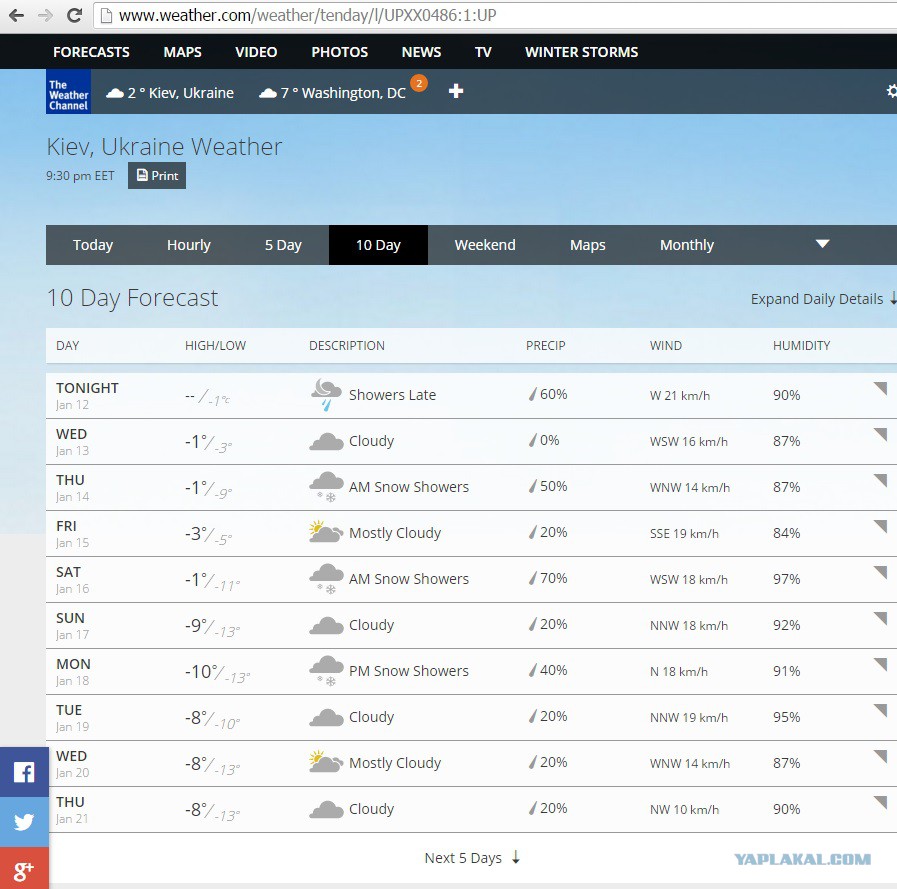
Task: Open the NEWS menu
Action: pos(422,52)
